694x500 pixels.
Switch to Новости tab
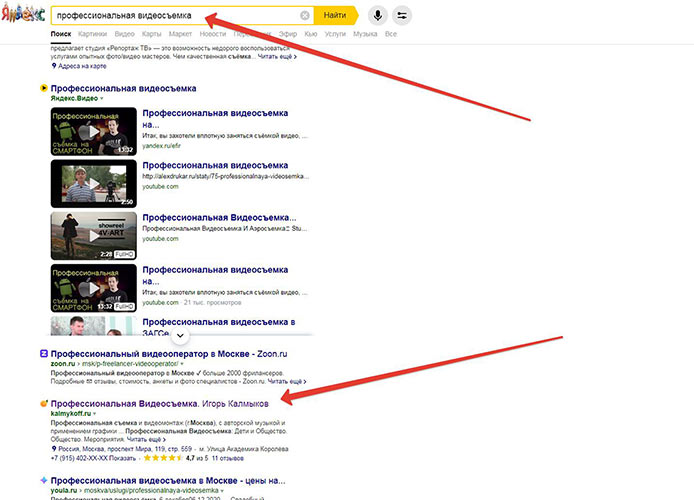(x=212, y=34)
